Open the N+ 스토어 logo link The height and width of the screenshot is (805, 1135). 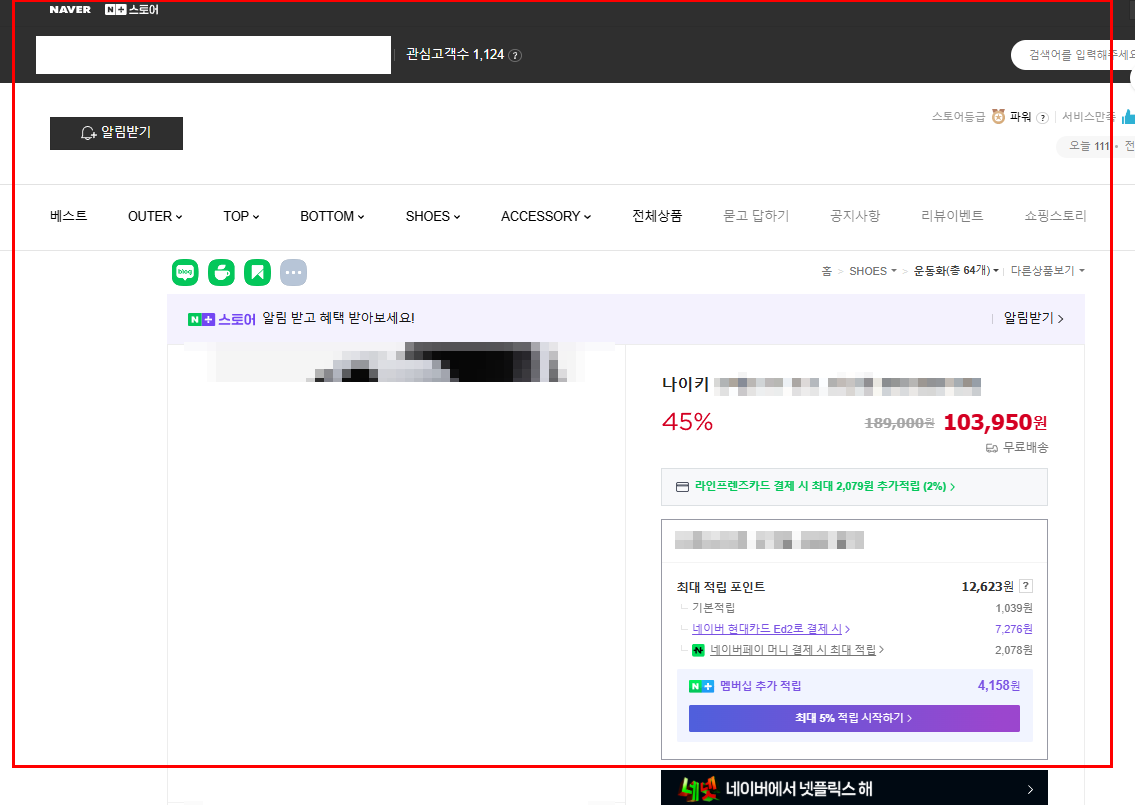tap(132, 9)
